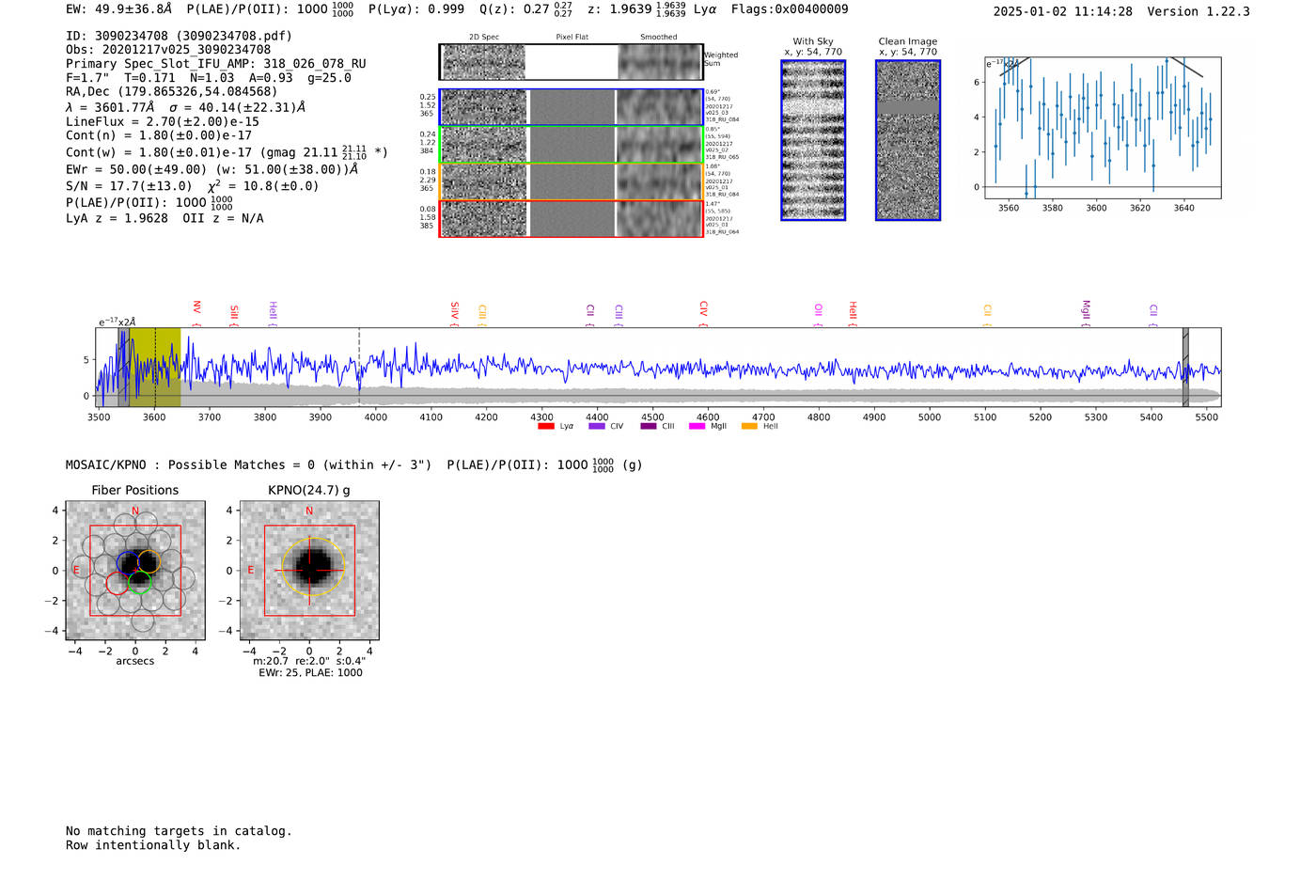Open the Clean Image cutout
Image resolution: width=1316 pixels, height=896 pixels.
[x=907, y=140]
